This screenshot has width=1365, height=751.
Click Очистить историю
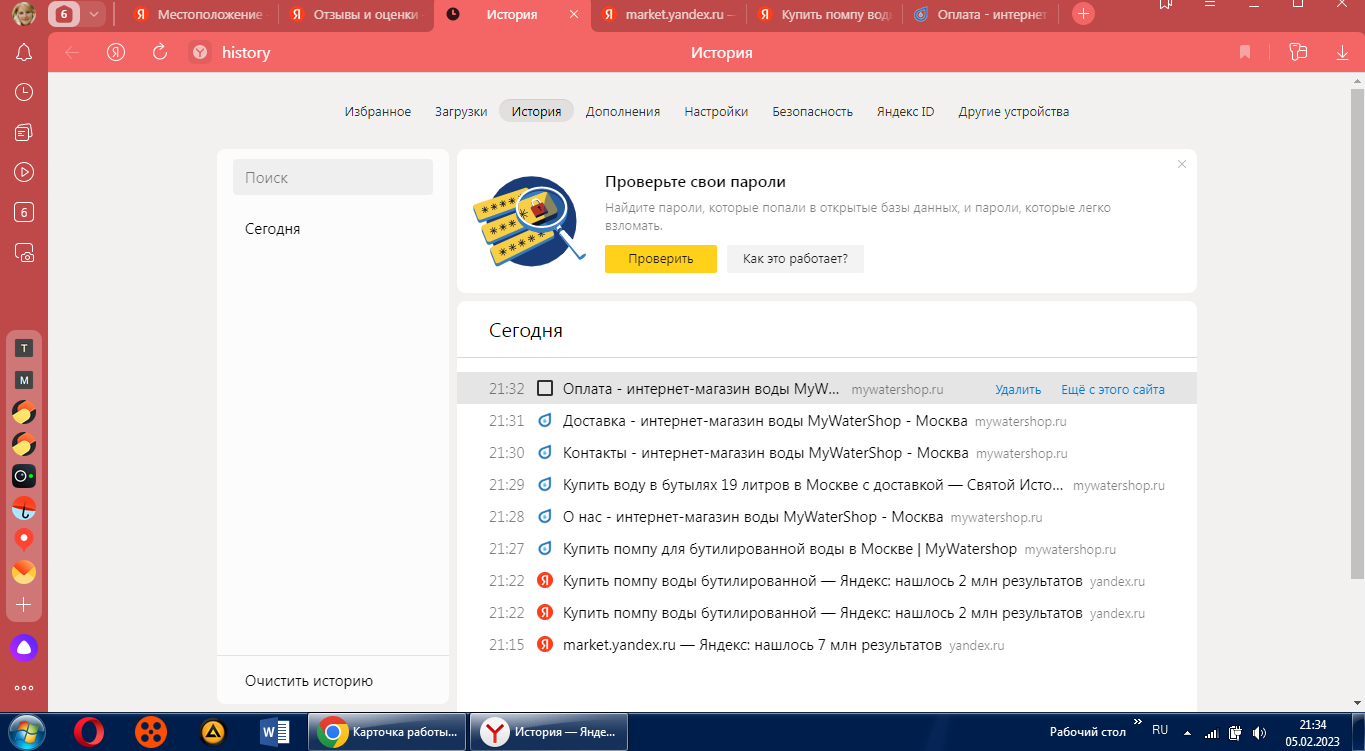309,681
